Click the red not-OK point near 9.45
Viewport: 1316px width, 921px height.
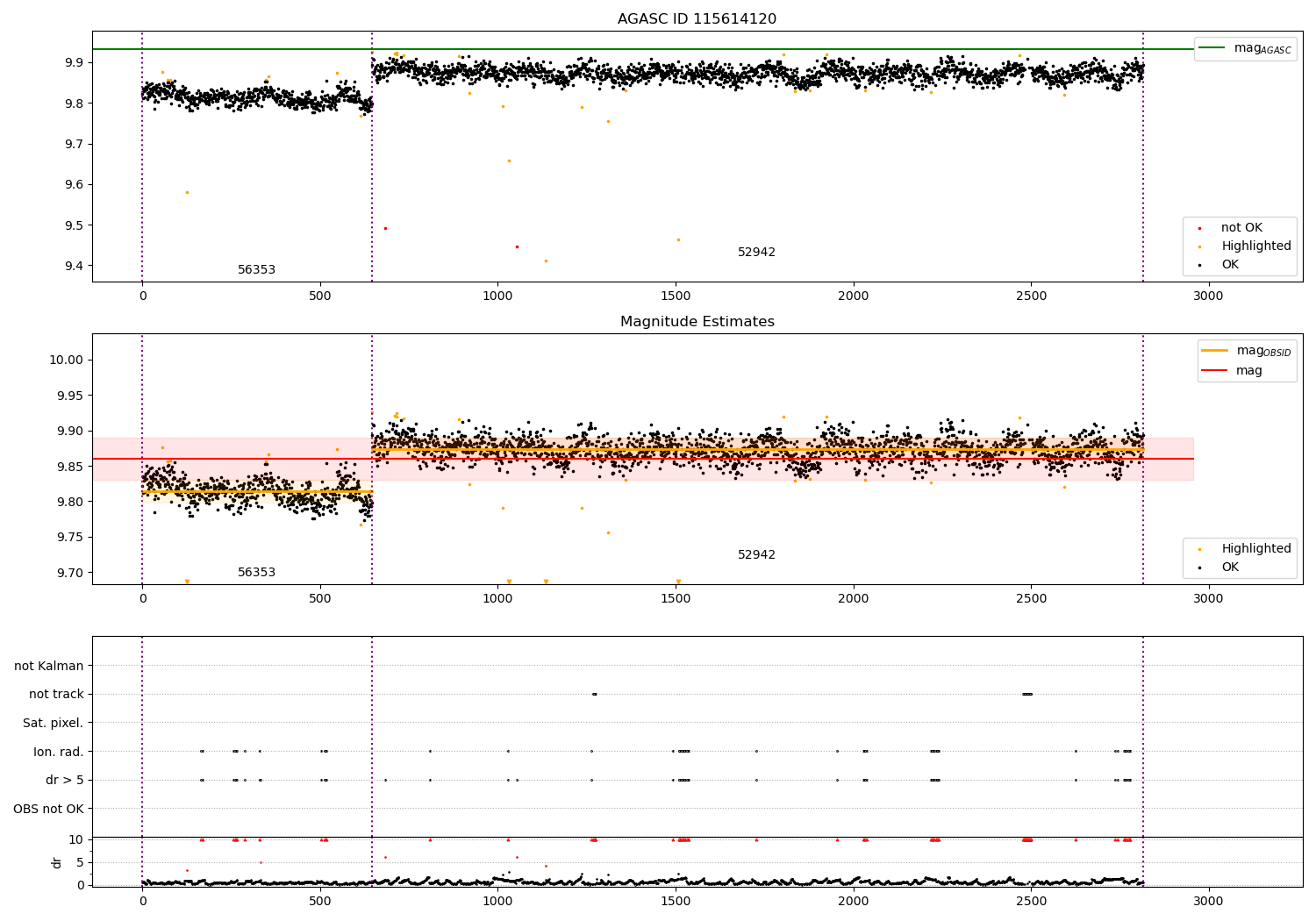tap(517, 246)
